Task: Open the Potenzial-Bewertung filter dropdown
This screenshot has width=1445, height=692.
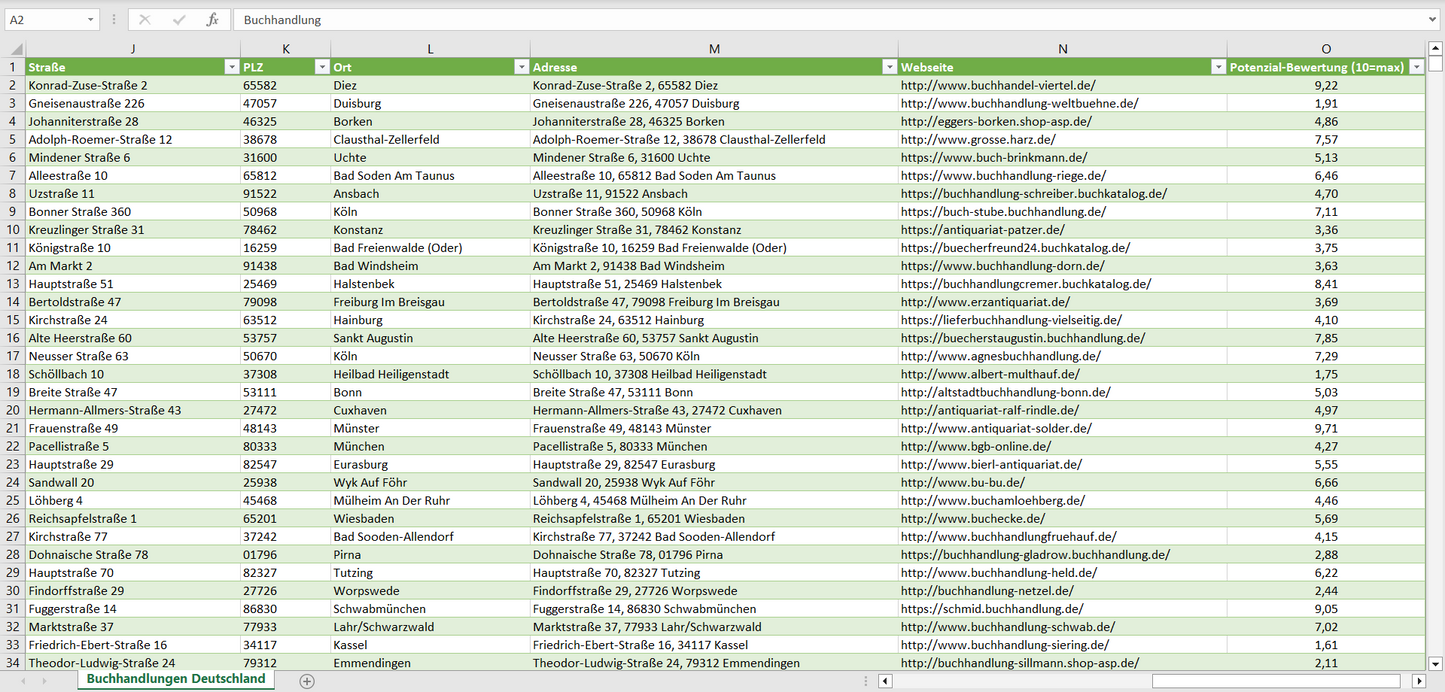Action: [1416, 67]
